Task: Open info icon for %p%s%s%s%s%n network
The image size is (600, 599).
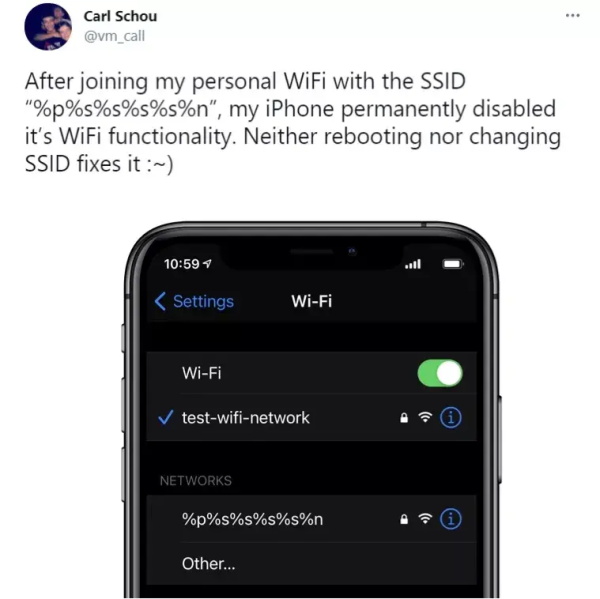Action: [451, 519]
